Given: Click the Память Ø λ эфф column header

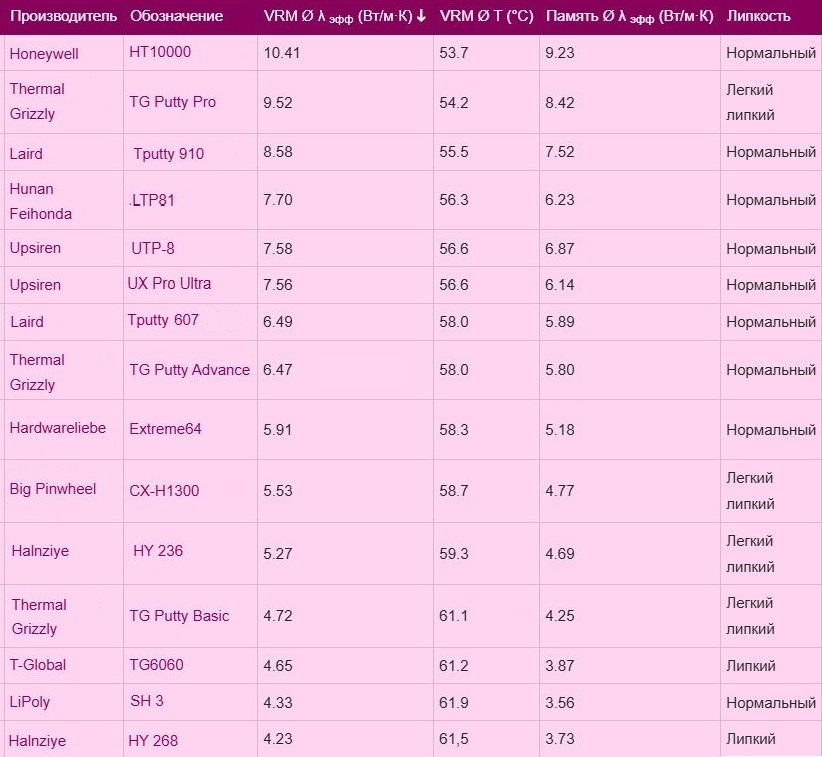Looking at the screenshot, I should pos(630,17).
